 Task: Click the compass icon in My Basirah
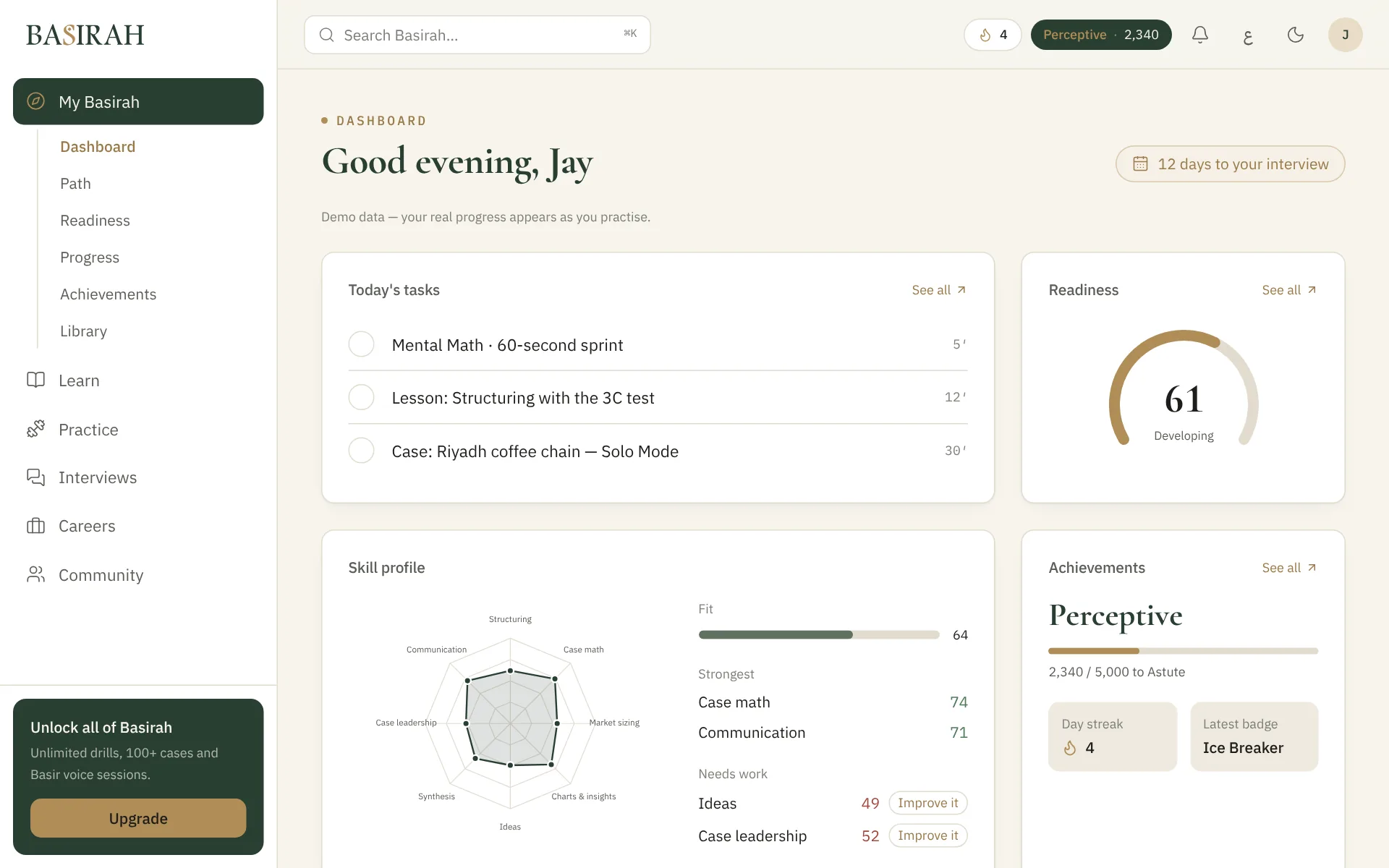tap(35, 101)
